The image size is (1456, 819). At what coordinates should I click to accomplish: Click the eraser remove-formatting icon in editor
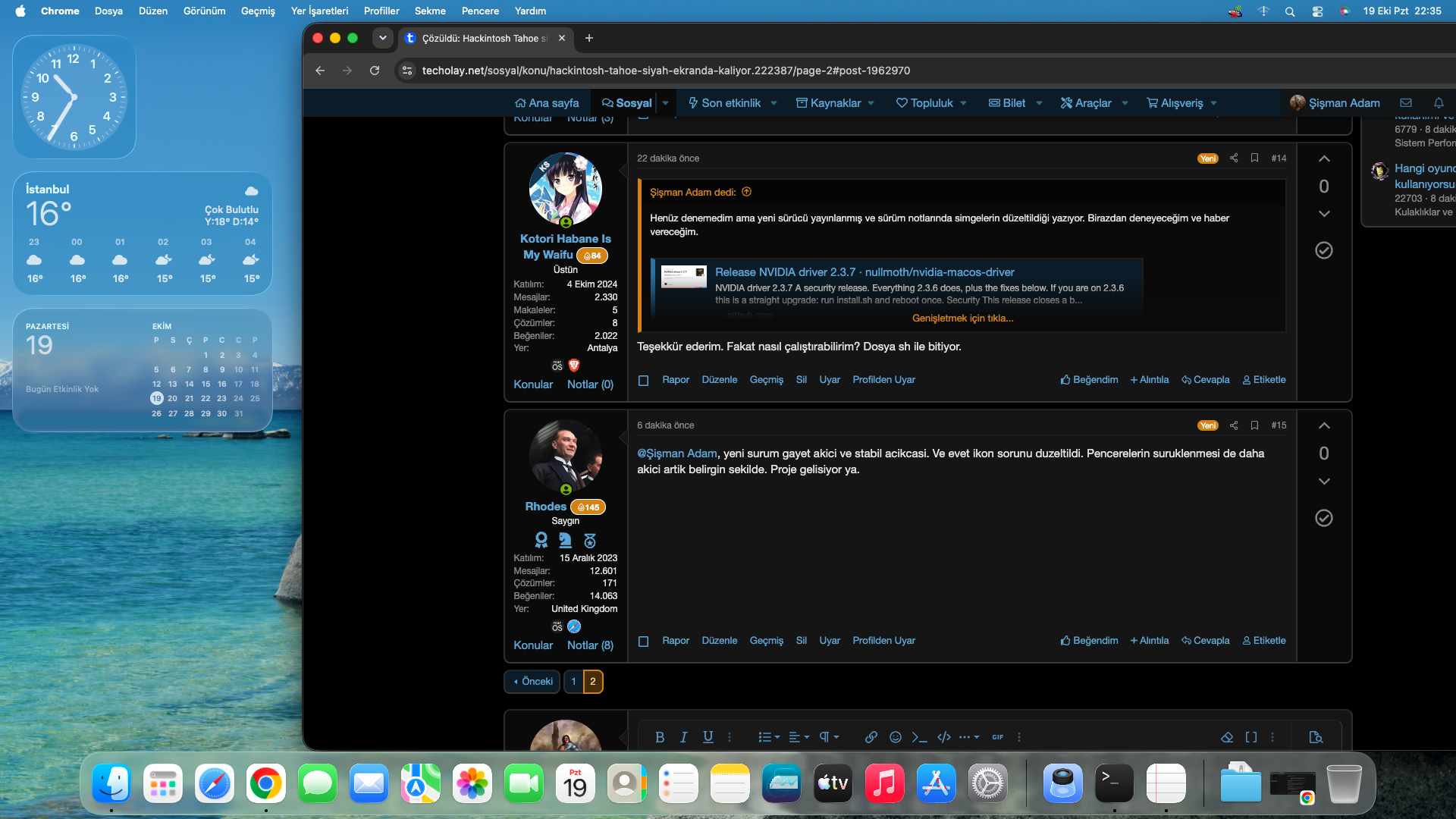point(1227,737)
